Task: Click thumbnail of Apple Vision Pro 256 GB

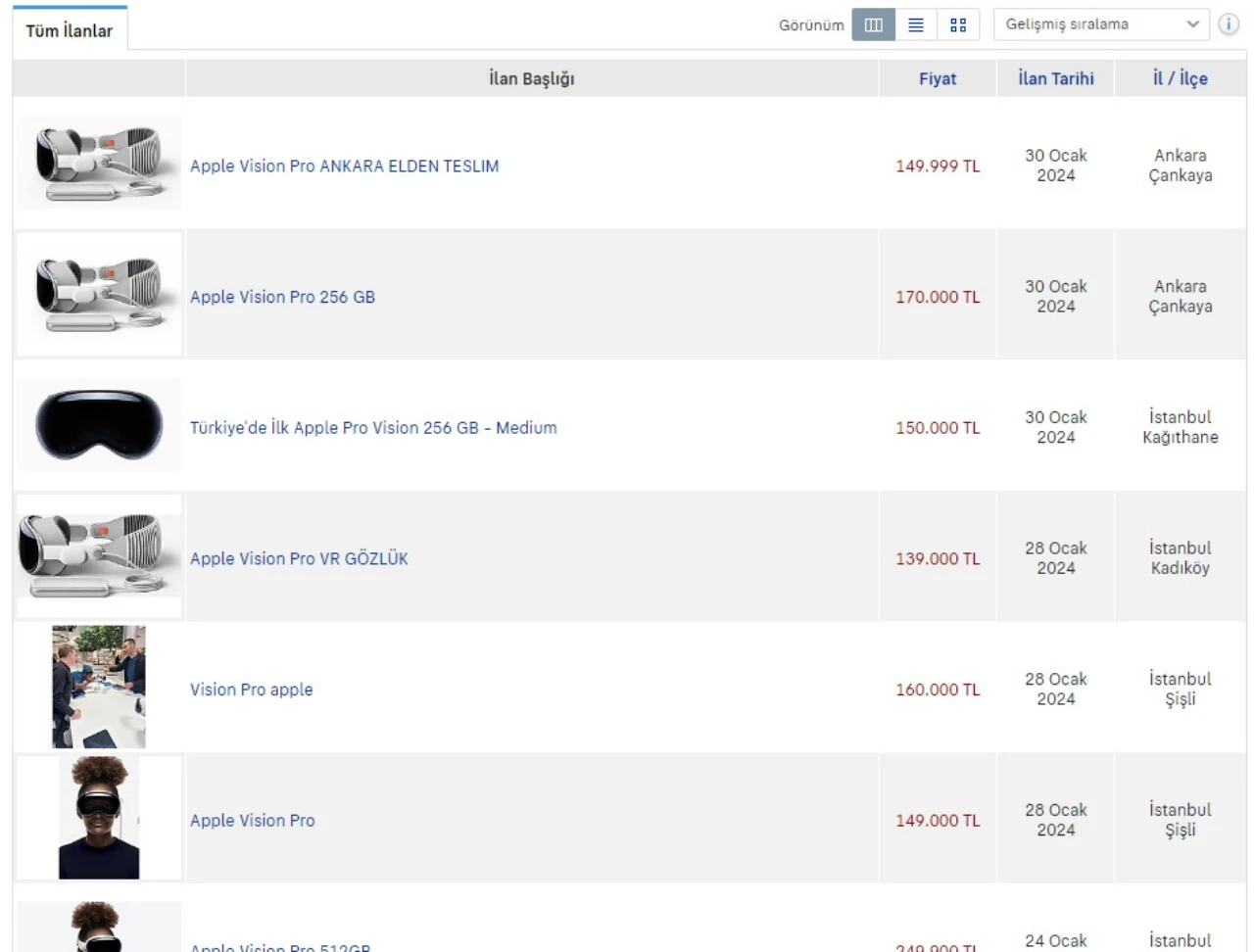Action: [99, 294]
